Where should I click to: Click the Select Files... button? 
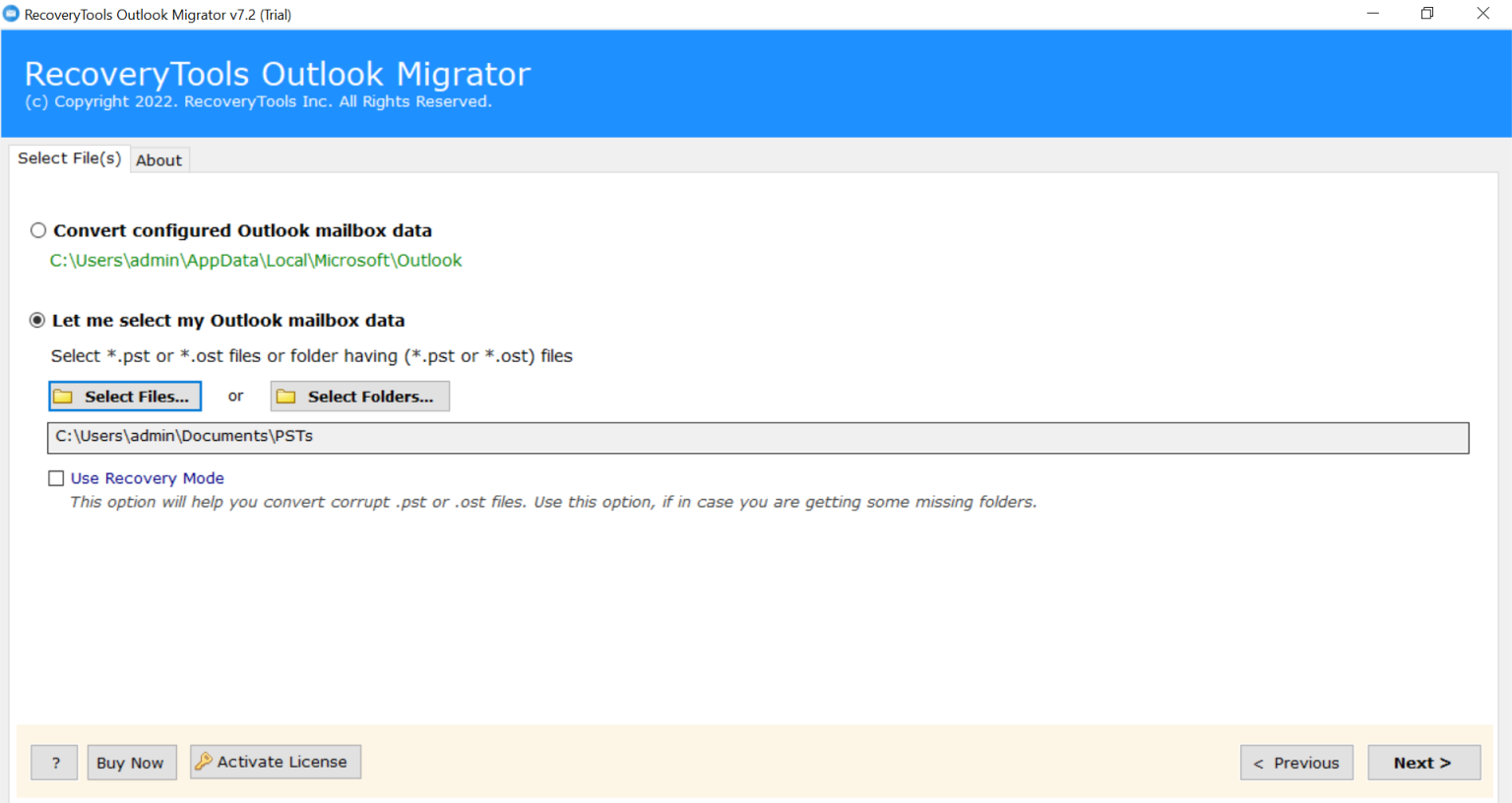[125, 397]
